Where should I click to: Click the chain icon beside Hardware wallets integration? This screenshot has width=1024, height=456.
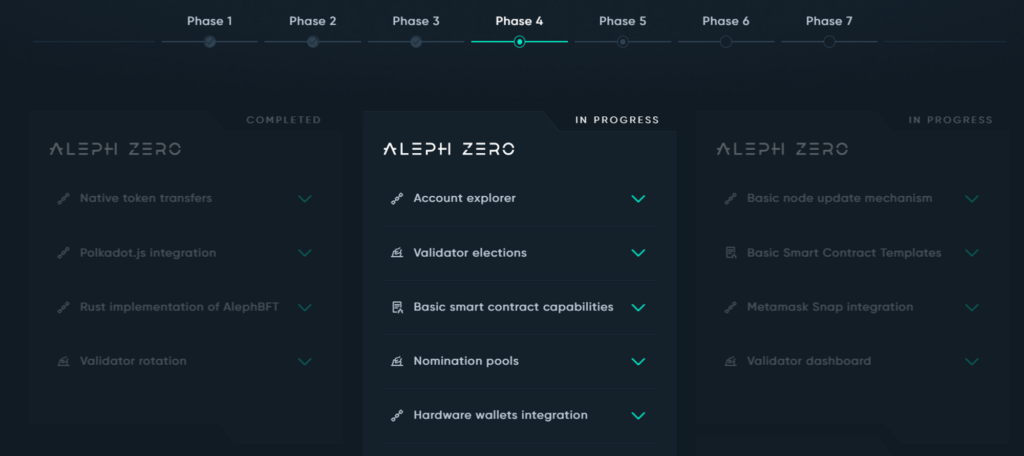tap(396, 415)
